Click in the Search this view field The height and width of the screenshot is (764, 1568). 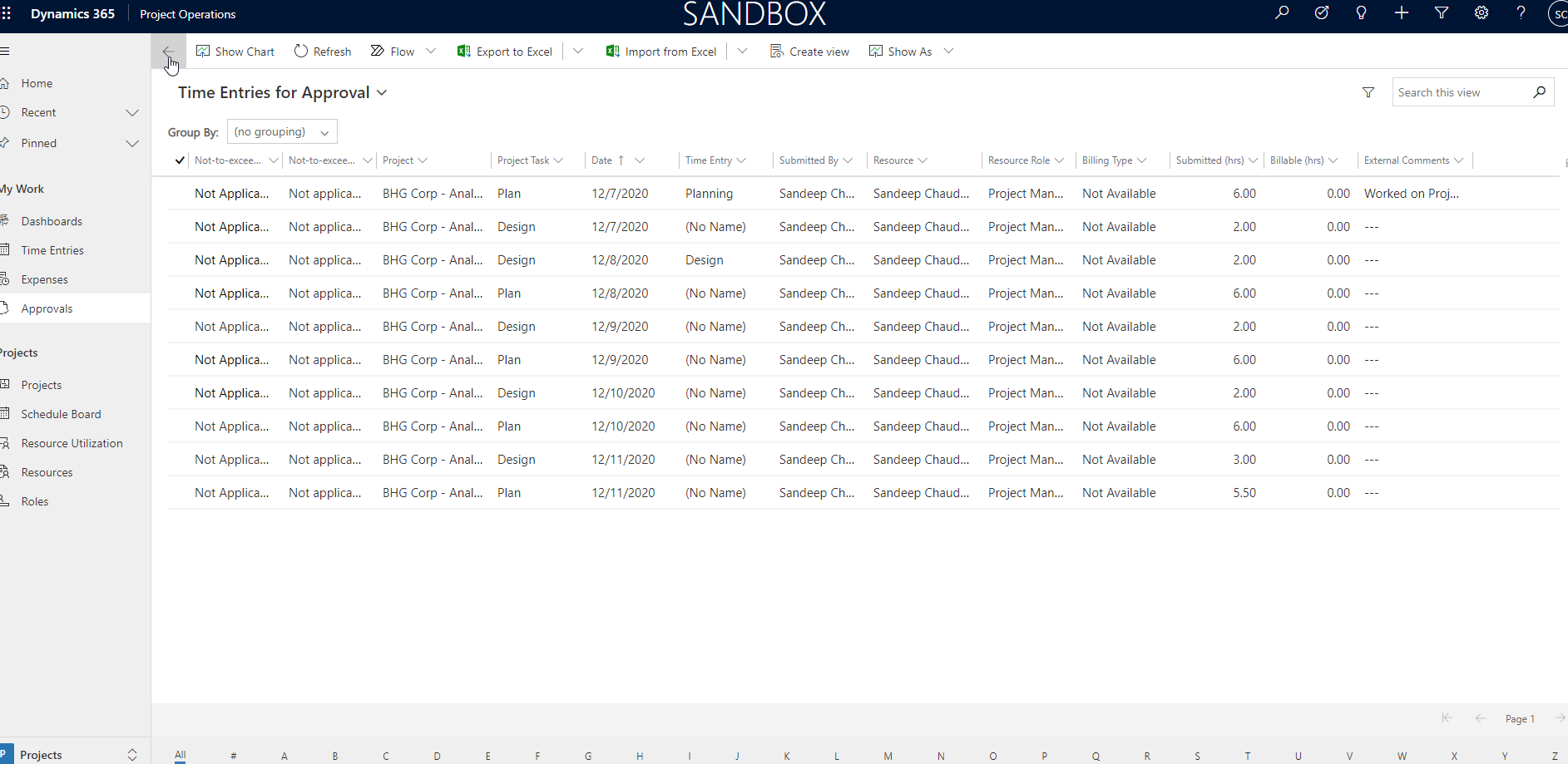point(1462,92)
